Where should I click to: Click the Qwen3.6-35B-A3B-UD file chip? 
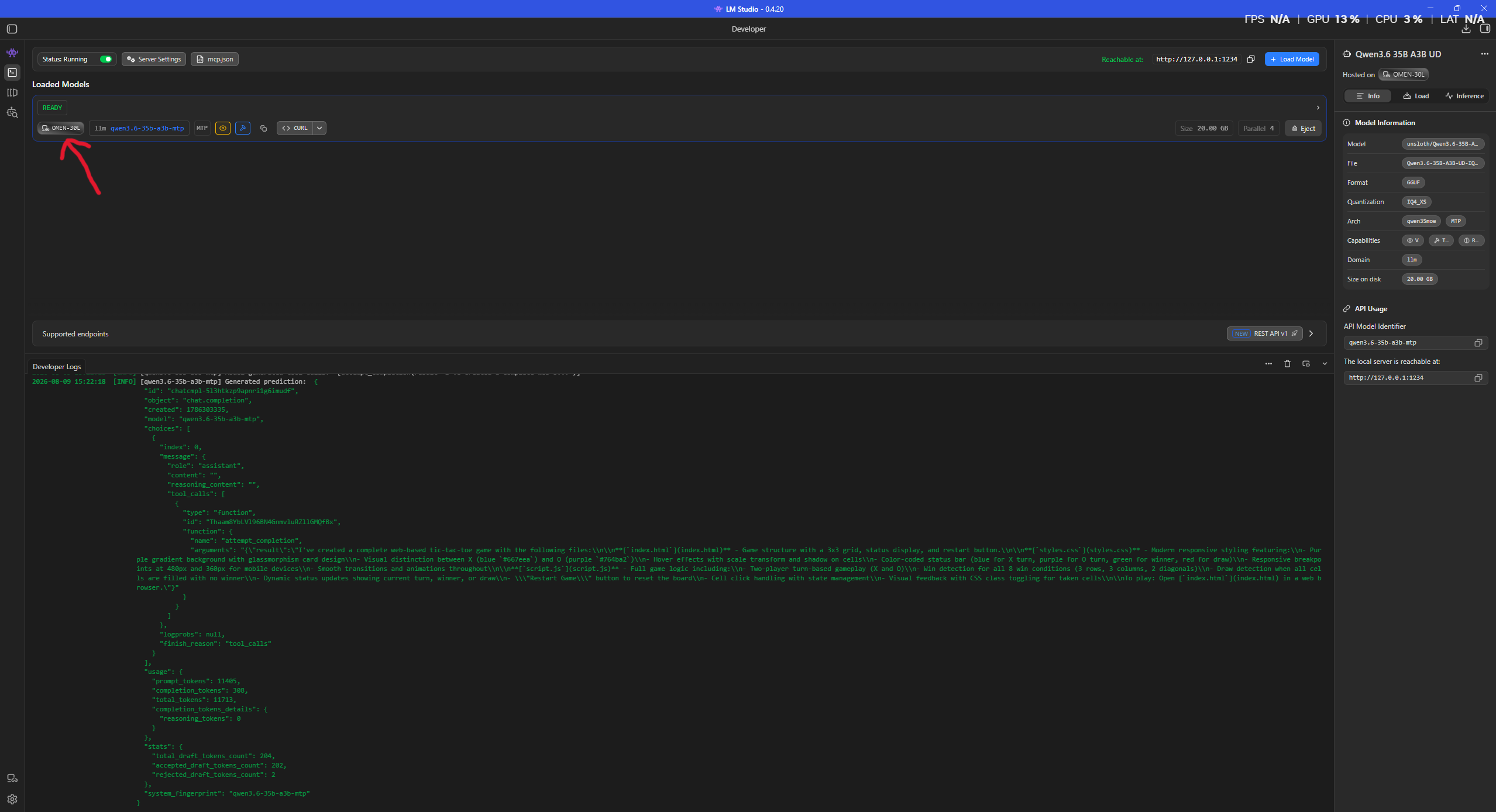(1443, 163)
